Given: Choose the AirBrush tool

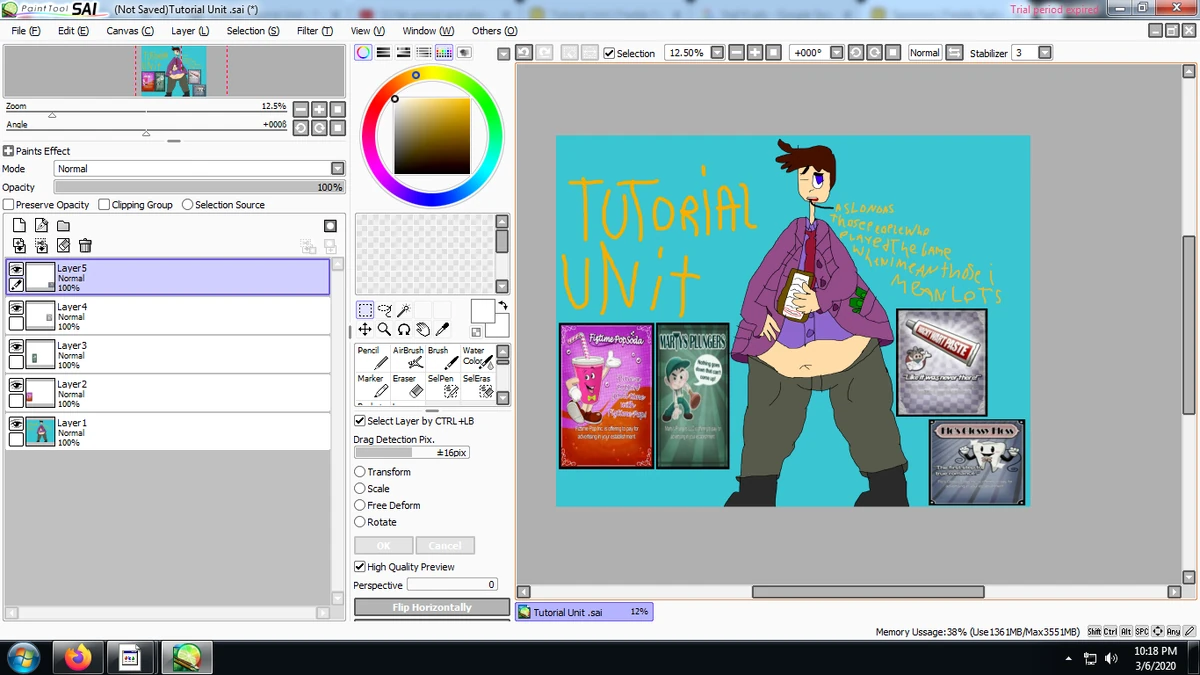Looking at the screenshot, I should click(x=408, y=358).
